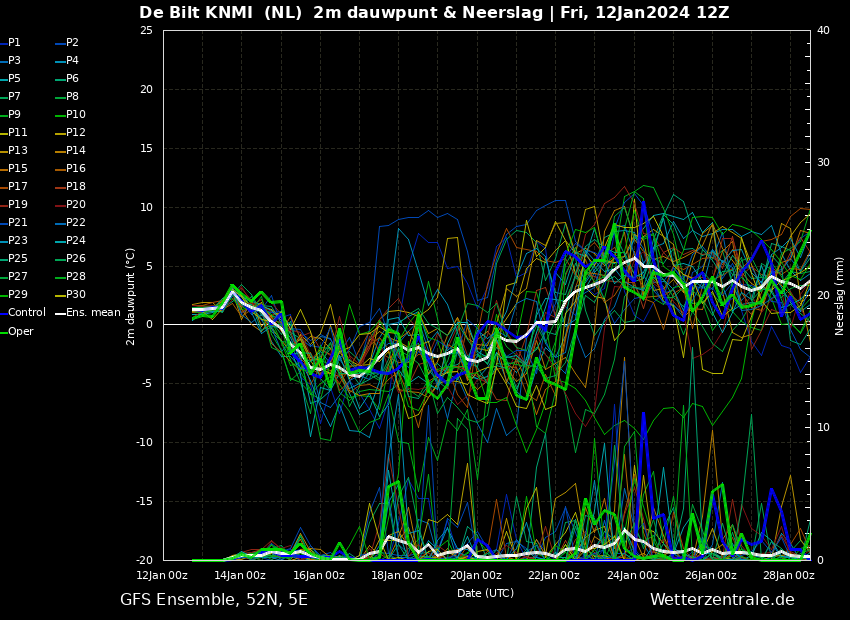This screenshot has height=620, width=850.
Task: Select the -5 dauwpunt axis tick
Action: point(147,384)
